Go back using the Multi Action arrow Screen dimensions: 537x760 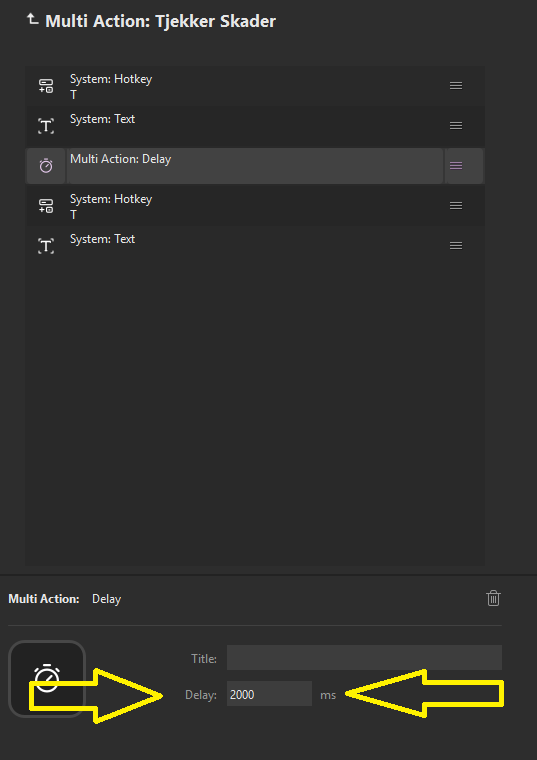(x=32, y=19)
